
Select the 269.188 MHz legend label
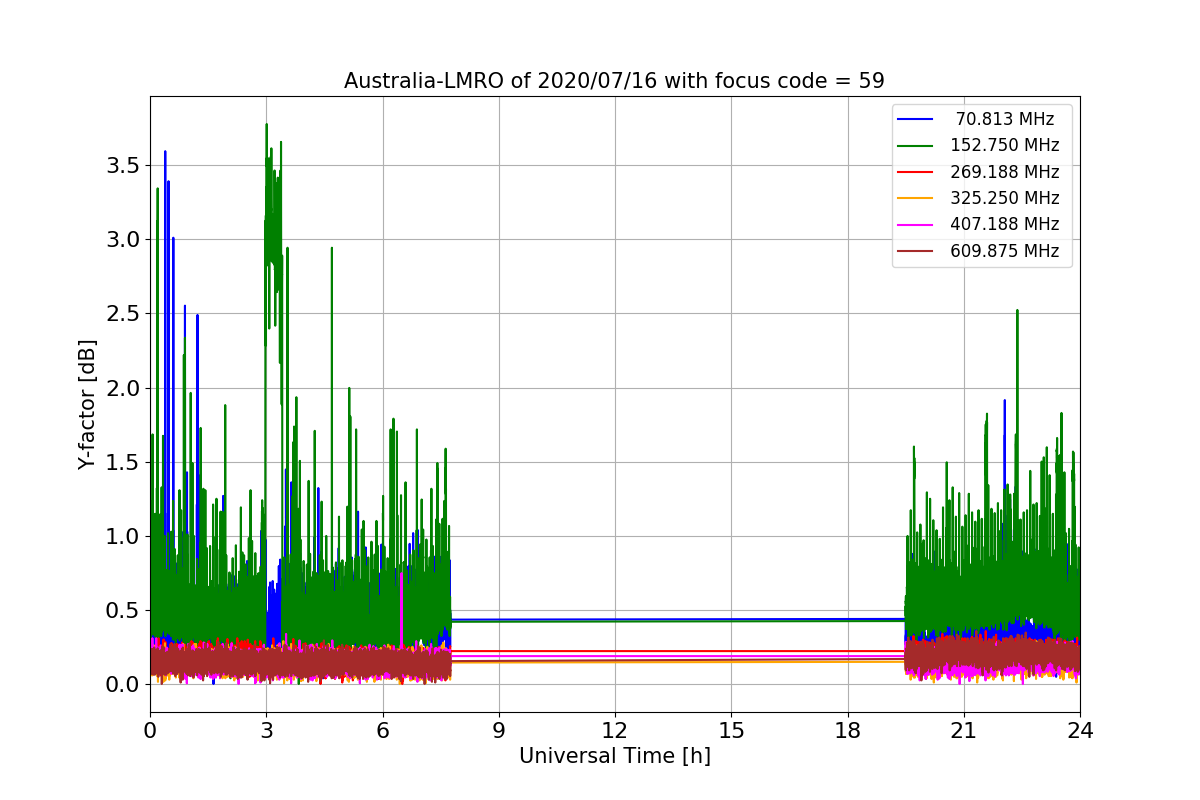coord(1004,172)
